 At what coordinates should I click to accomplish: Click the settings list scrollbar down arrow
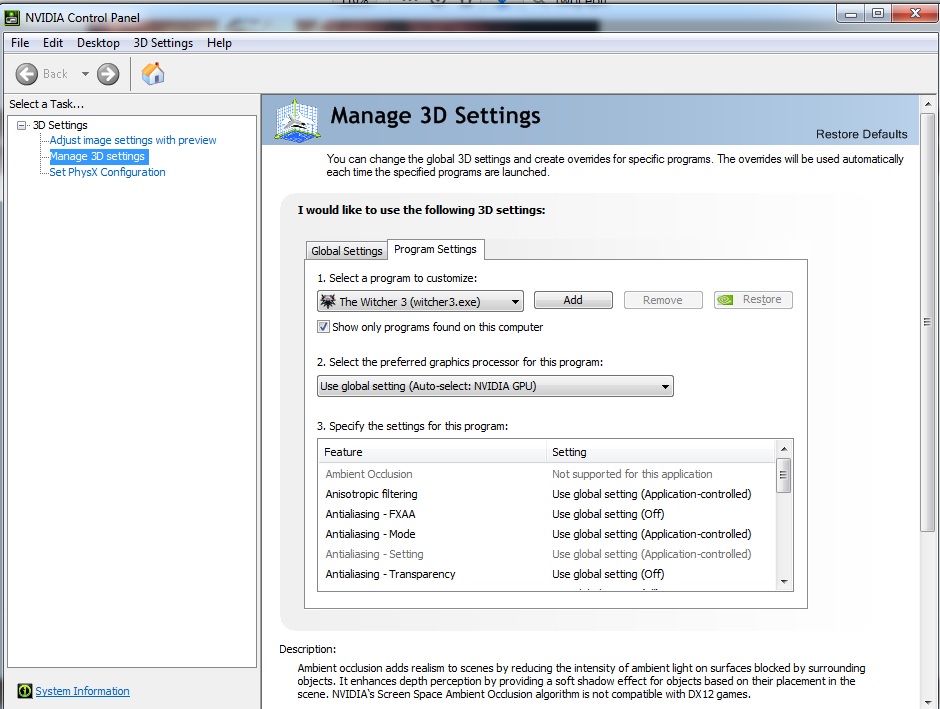(x=783, y=581)
